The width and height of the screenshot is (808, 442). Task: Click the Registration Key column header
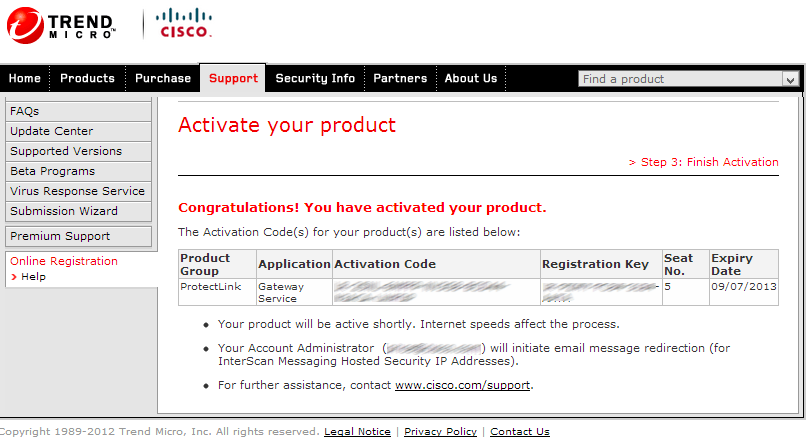(x=601, y=264)
